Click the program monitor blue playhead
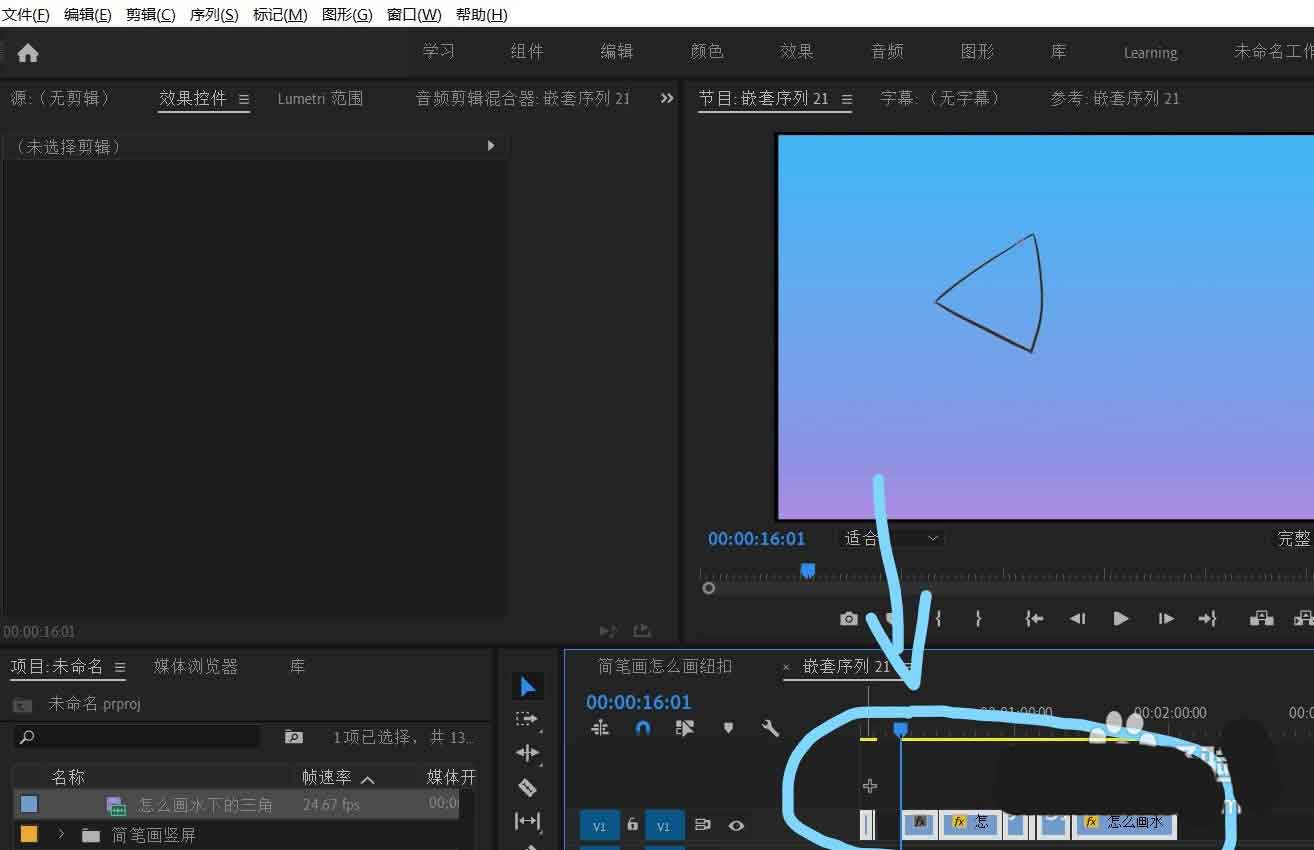The width and height of the screenshot is (1314, 850). click(808, 570)
